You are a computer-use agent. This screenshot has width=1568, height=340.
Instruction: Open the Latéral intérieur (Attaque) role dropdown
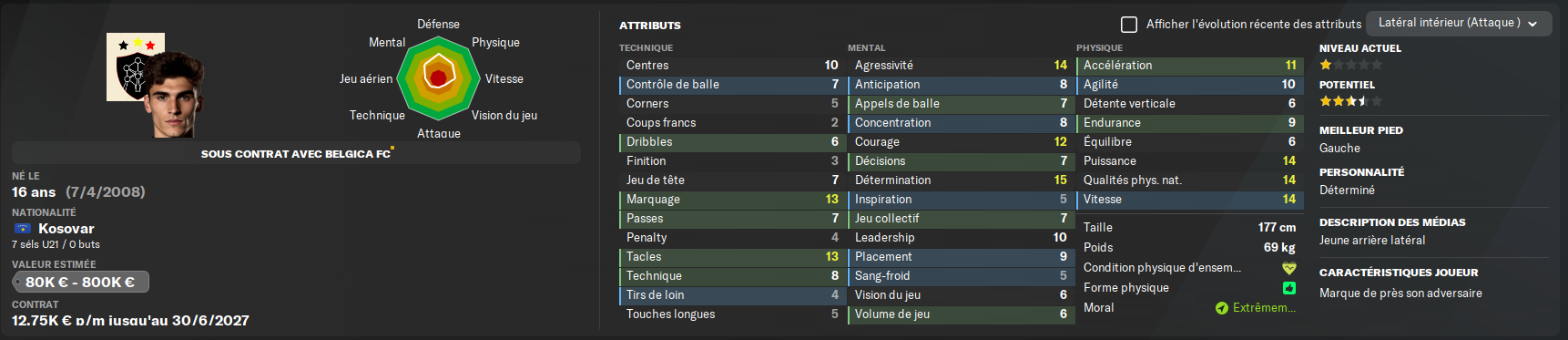(x=1458, y=23)
